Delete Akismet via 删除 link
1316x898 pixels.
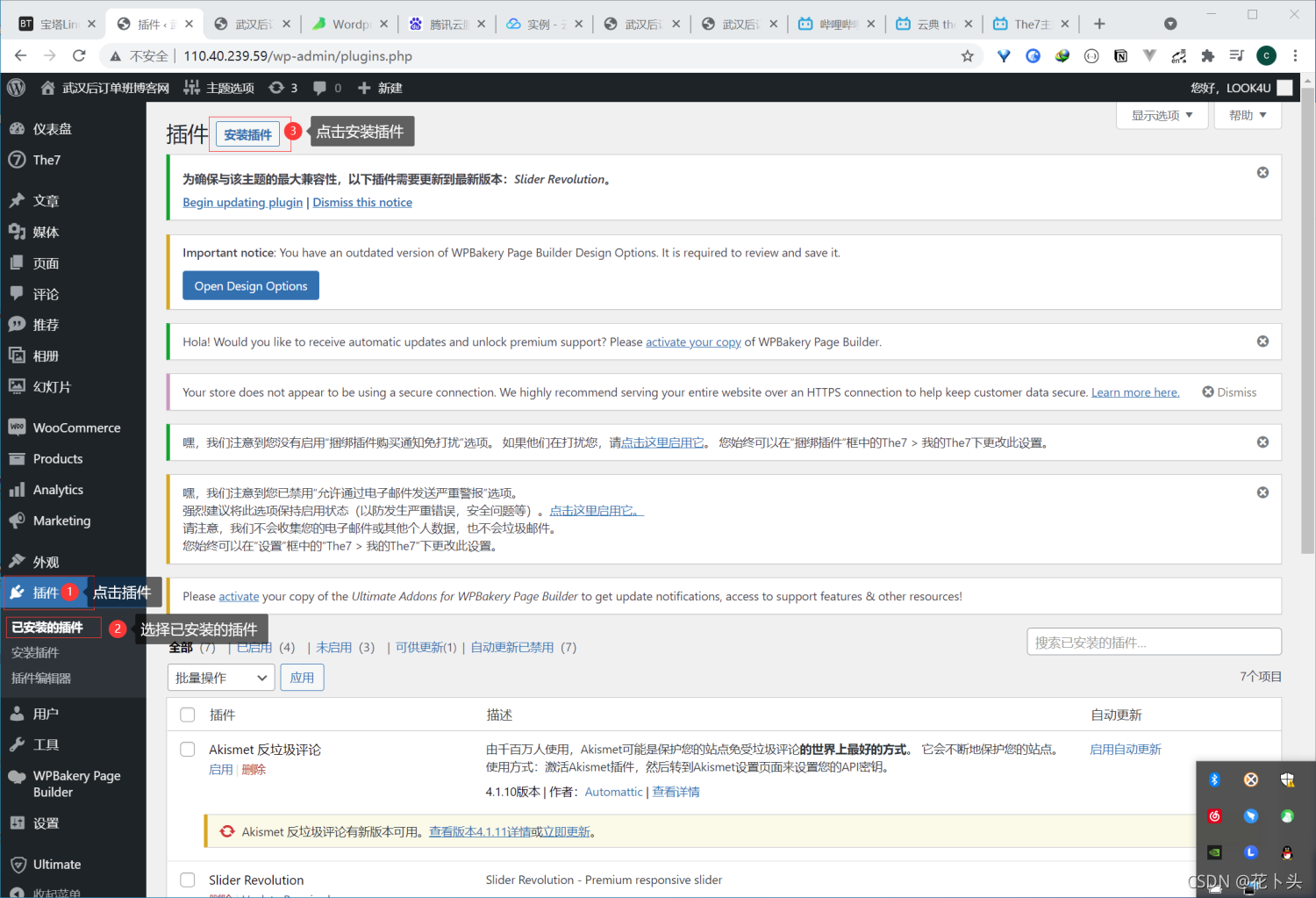click(254, 770)
